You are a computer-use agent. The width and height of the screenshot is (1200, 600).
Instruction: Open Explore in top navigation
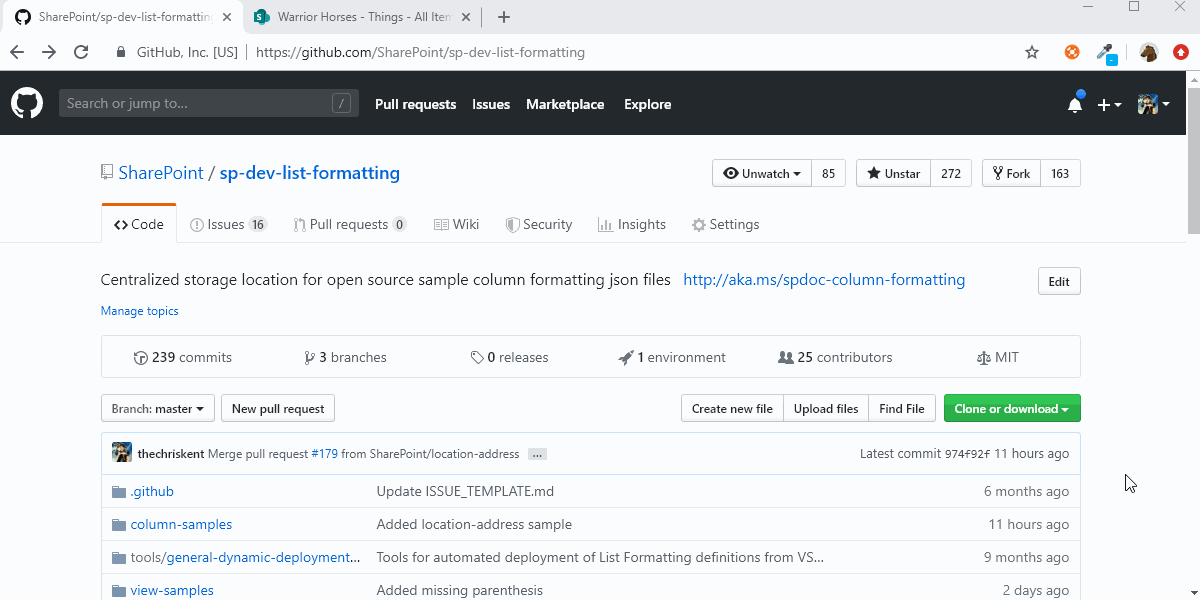click(x=647, y=104)
